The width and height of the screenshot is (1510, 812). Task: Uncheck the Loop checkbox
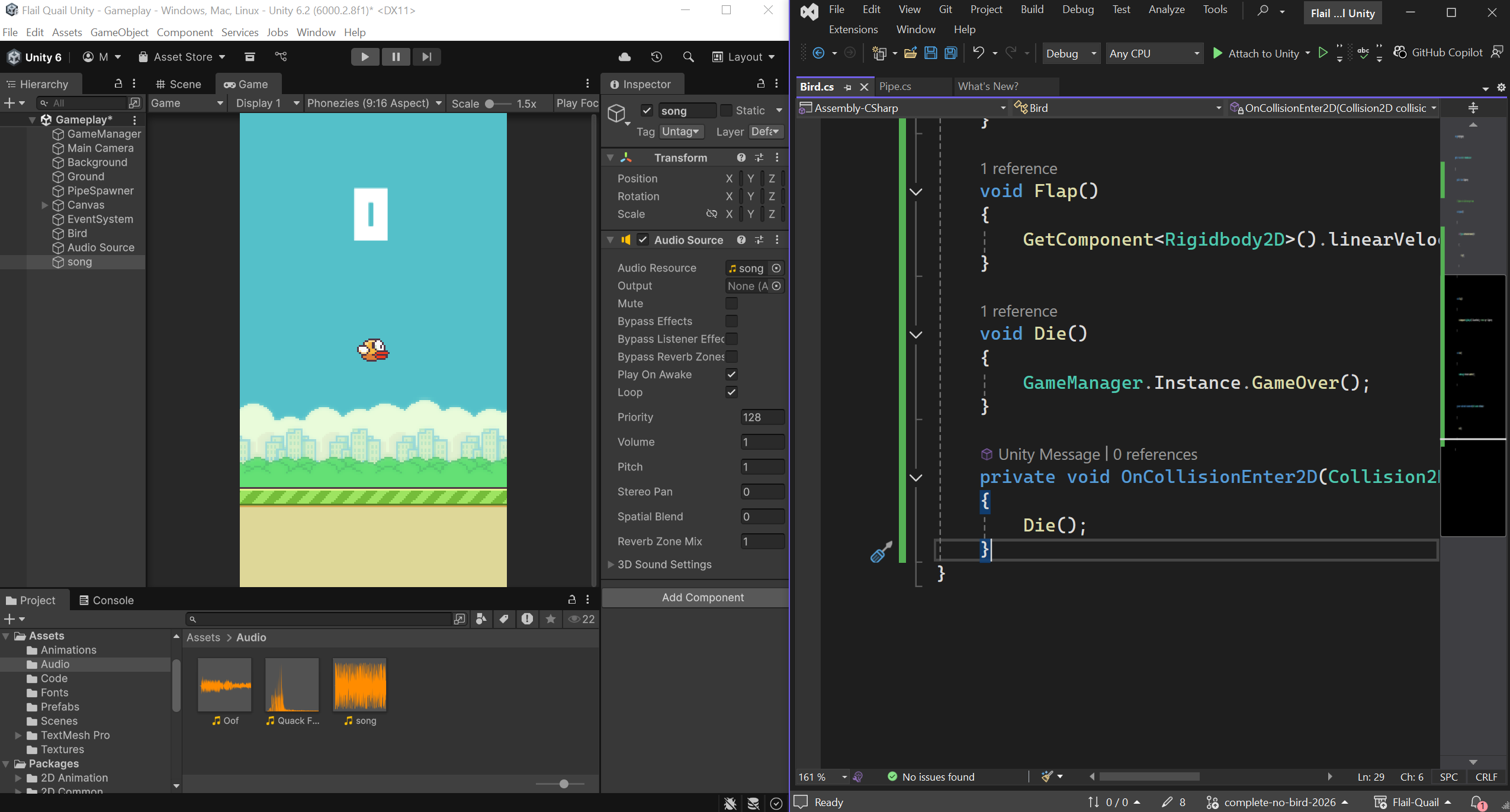pyautogui.click(x=731, y=392)
